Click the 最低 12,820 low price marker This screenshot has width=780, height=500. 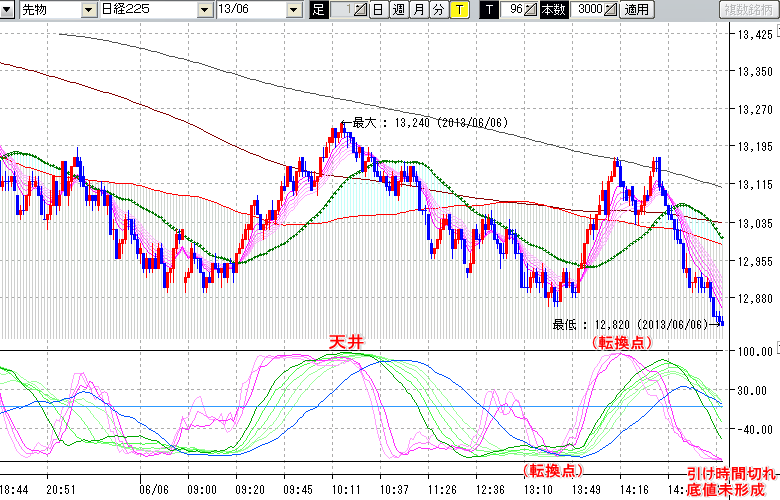tap(632, 324)
